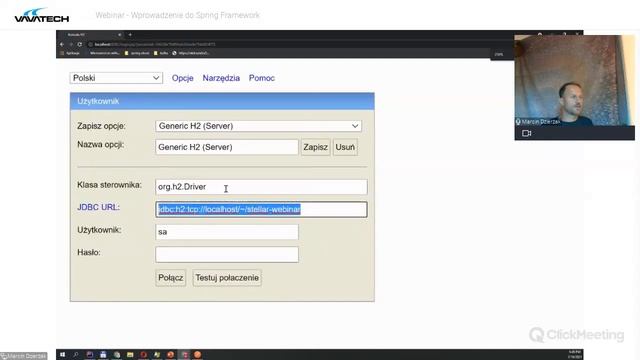Viewport: 640px width, 360px height.
Task: Close the H2 console browser tab
Action: click(x=120, y=35)
